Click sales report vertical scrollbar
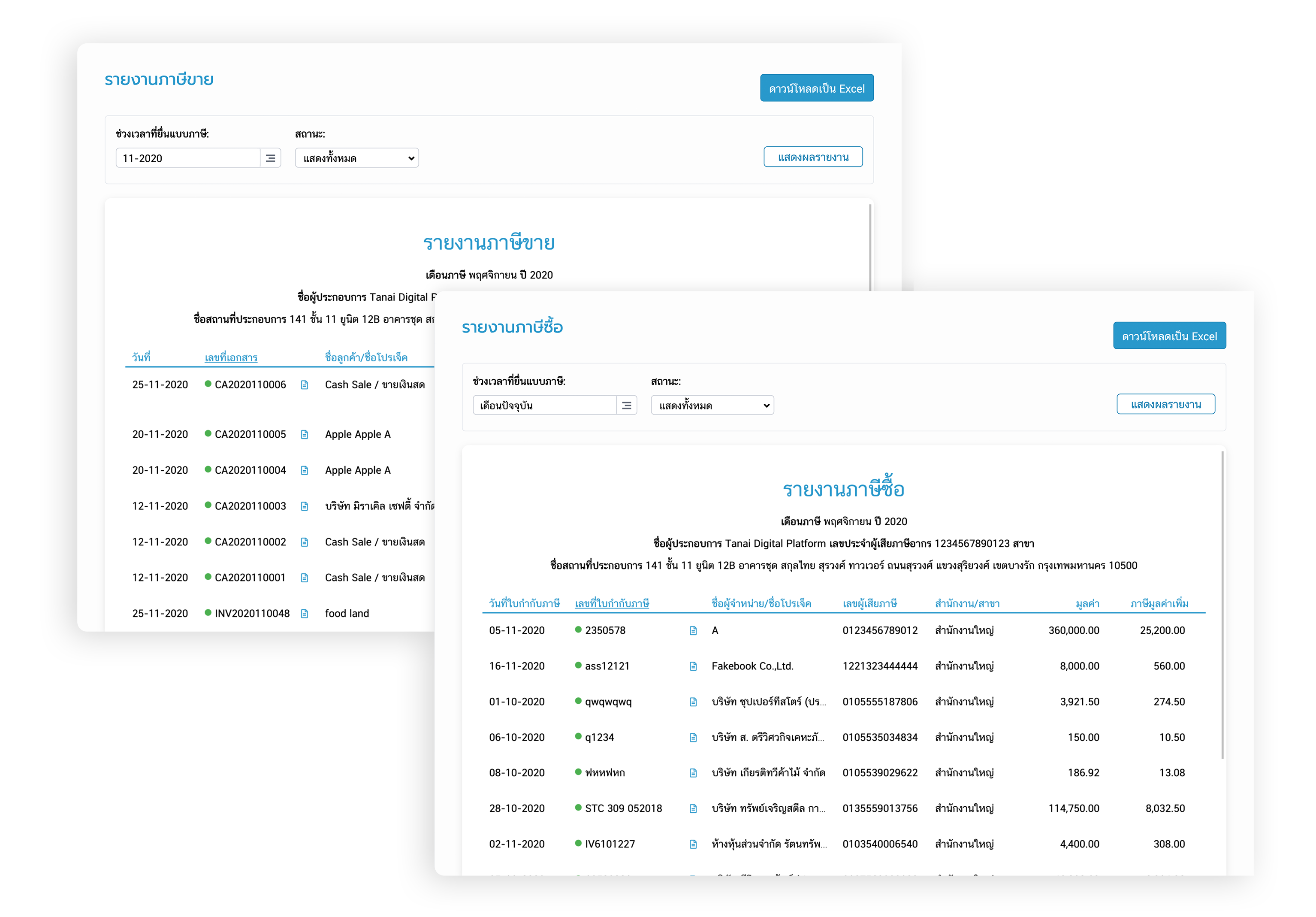The image size is (1316, 917). point(870,248)
